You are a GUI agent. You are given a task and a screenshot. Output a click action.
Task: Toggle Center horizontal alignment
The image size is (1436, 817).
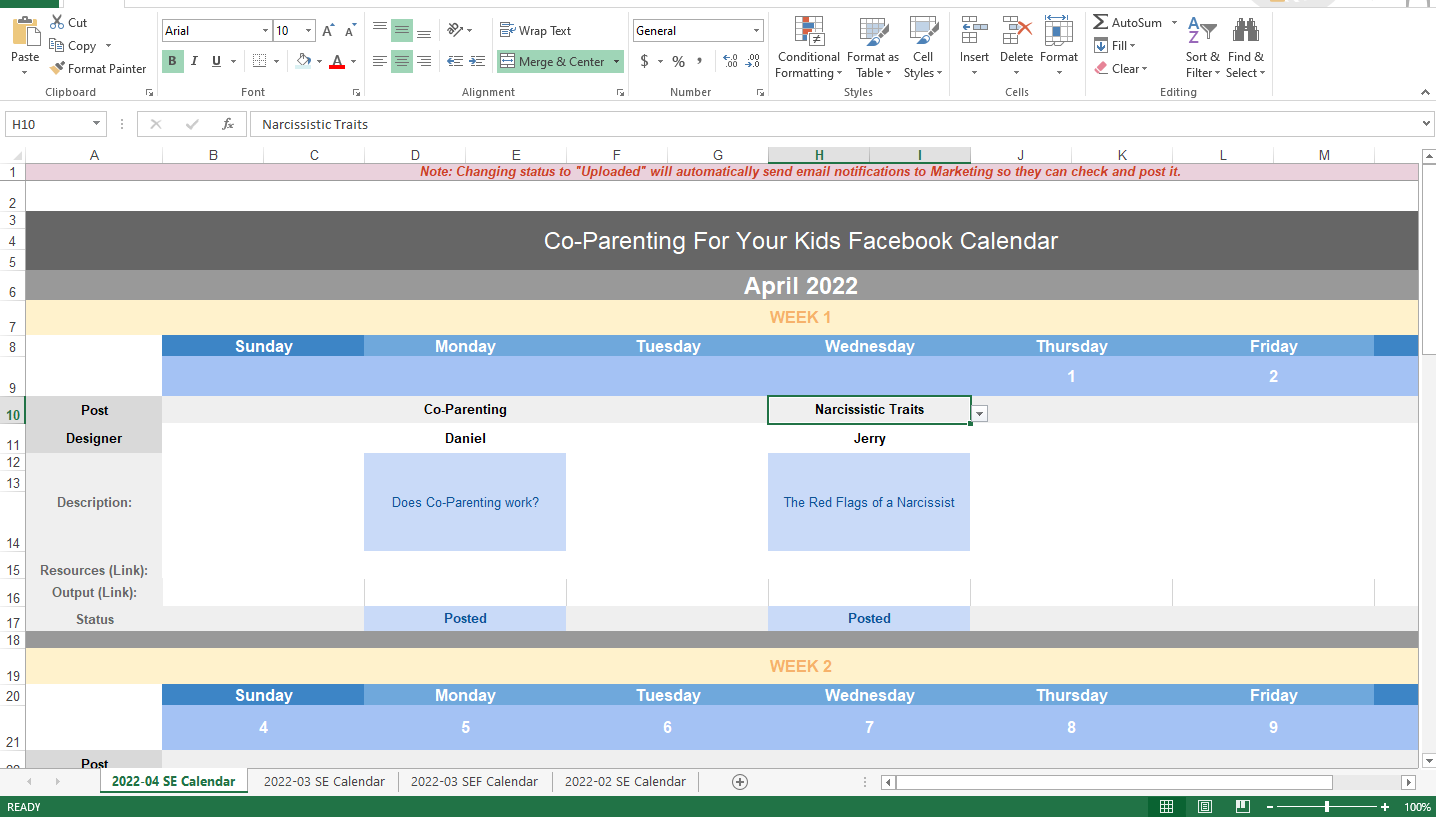tap(402, 61)
